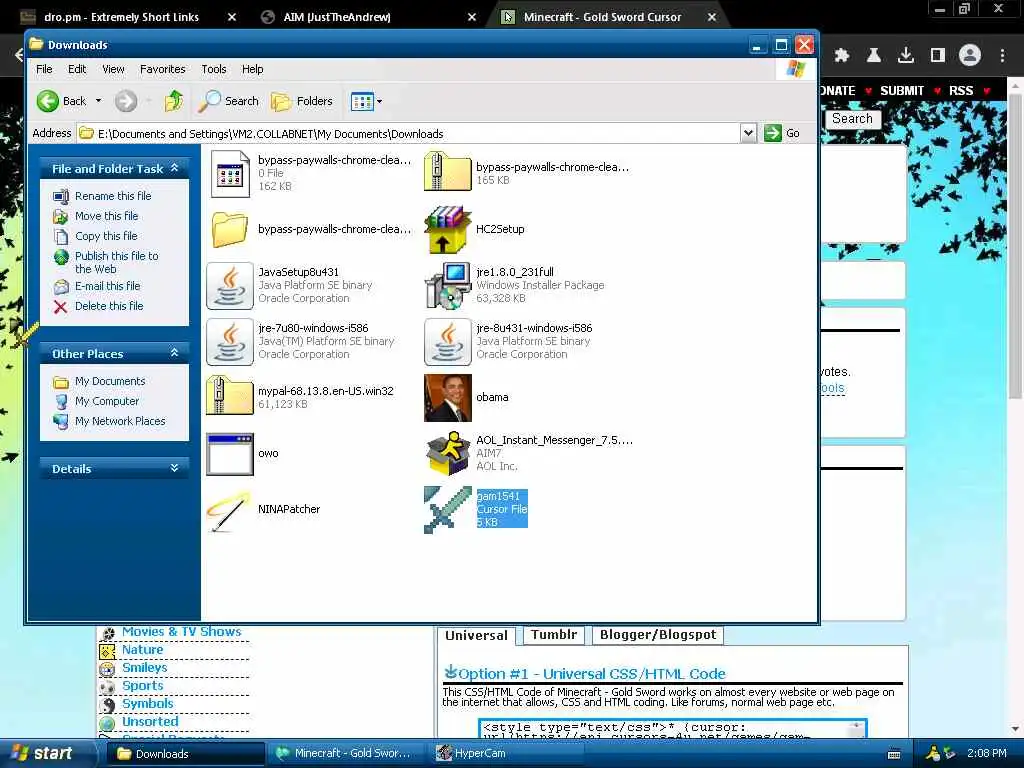Open the Help menu
1024x768 pixels.
click(253, 69)
